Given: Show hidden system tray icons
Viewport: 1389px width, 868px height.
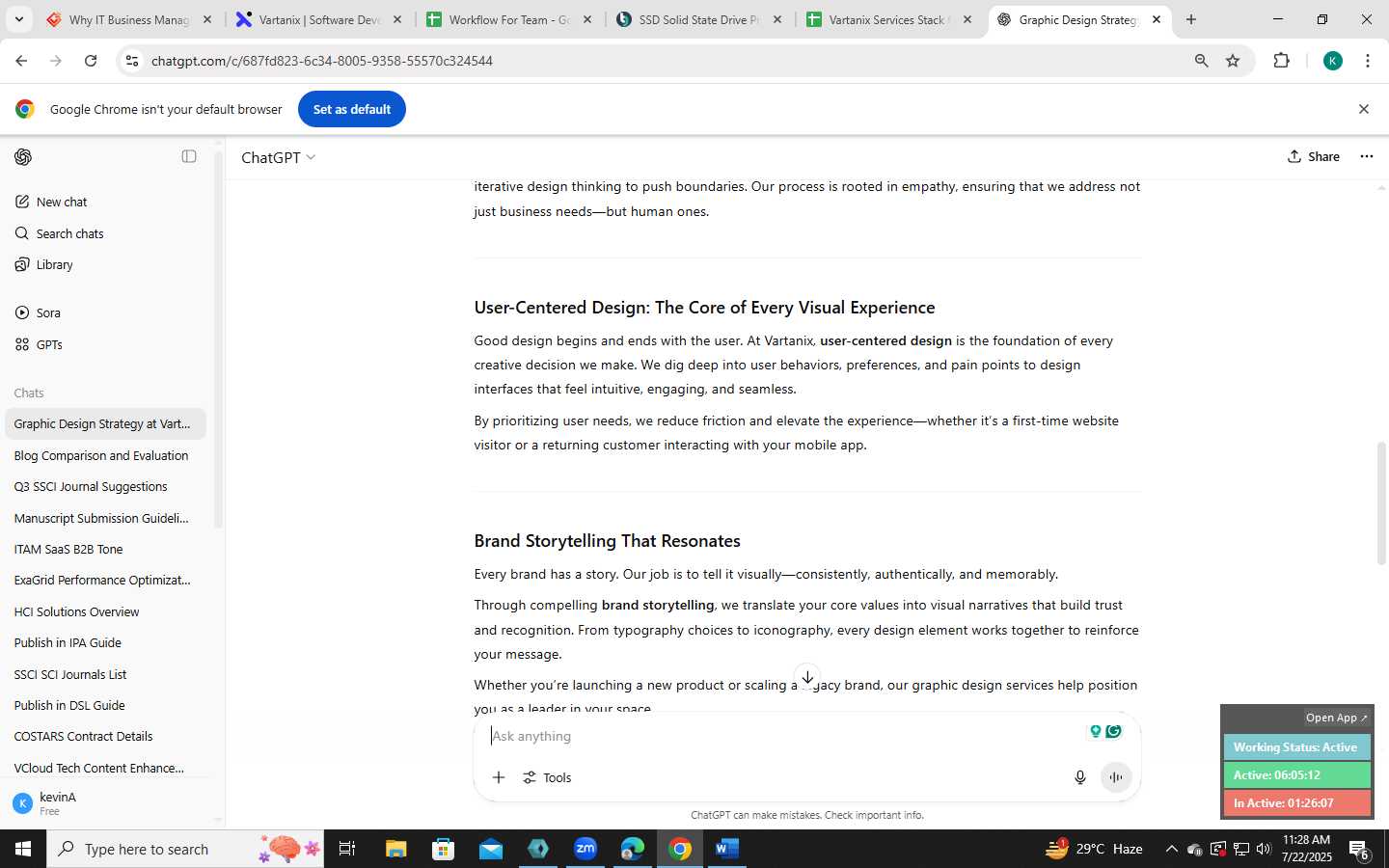Looking at the screenshot, I should click(1171, 849).
